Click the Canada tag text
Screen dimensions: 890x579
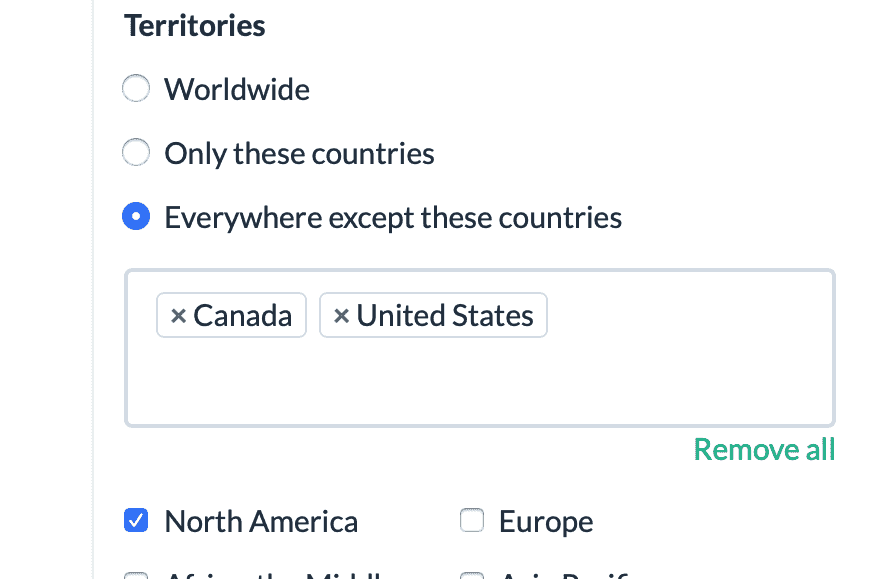[243, 316]
